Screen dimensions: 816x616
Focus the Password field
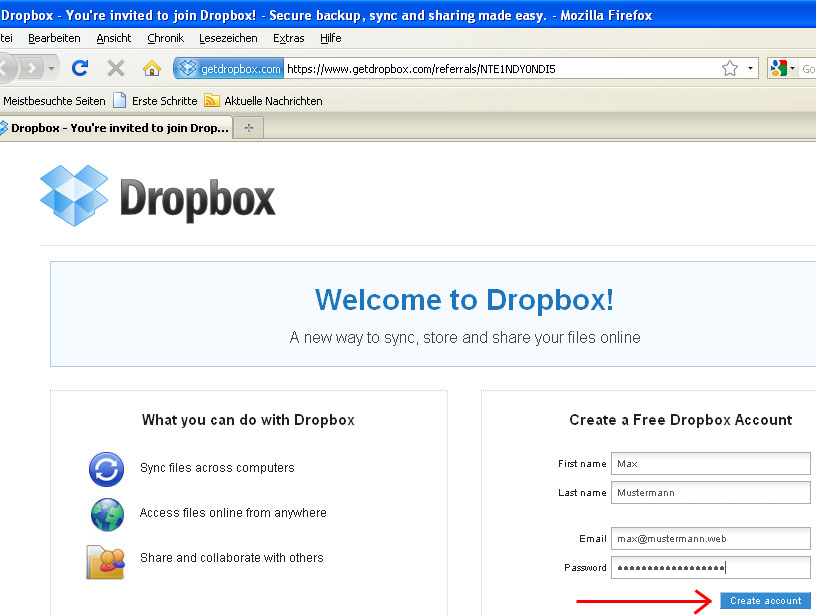tap(711, 568)
